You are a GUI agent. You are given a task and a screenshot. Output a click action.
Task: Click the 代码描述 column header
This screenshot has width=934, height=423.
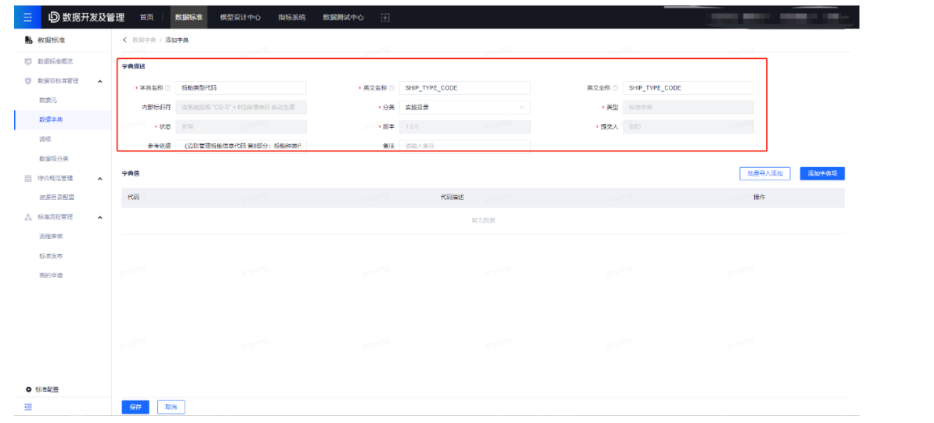[x=452, y=197]
